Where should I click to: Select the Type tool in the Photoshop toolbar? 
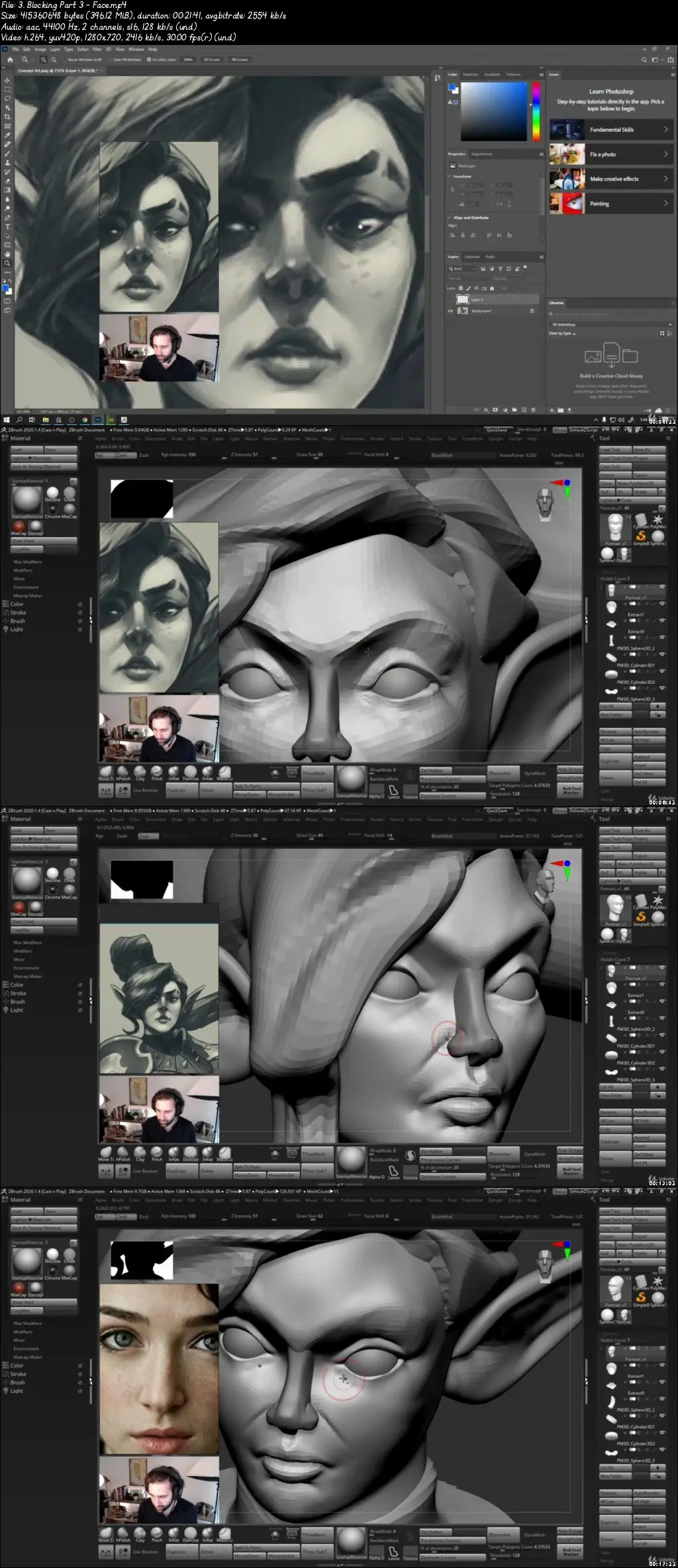(x=7, y=226)
